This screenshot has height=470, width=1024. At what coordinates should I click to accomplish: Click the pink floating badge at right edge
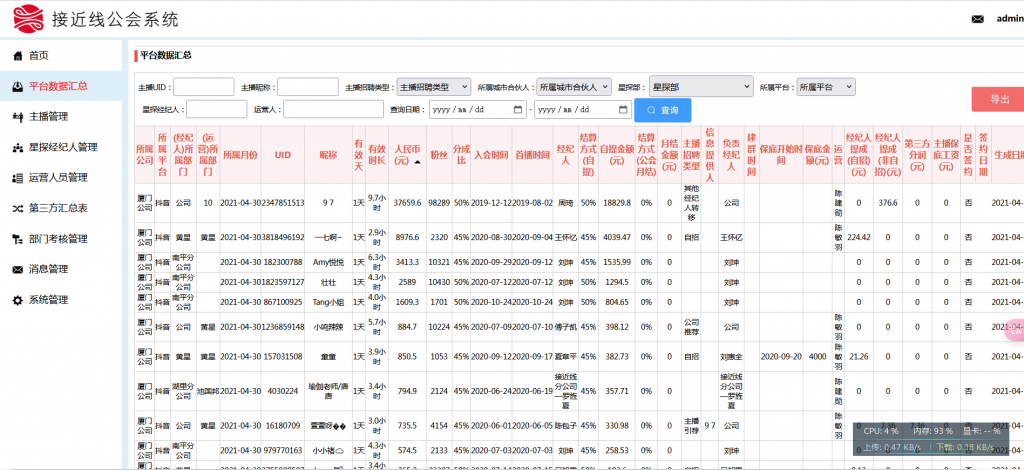click(1015, 331)
